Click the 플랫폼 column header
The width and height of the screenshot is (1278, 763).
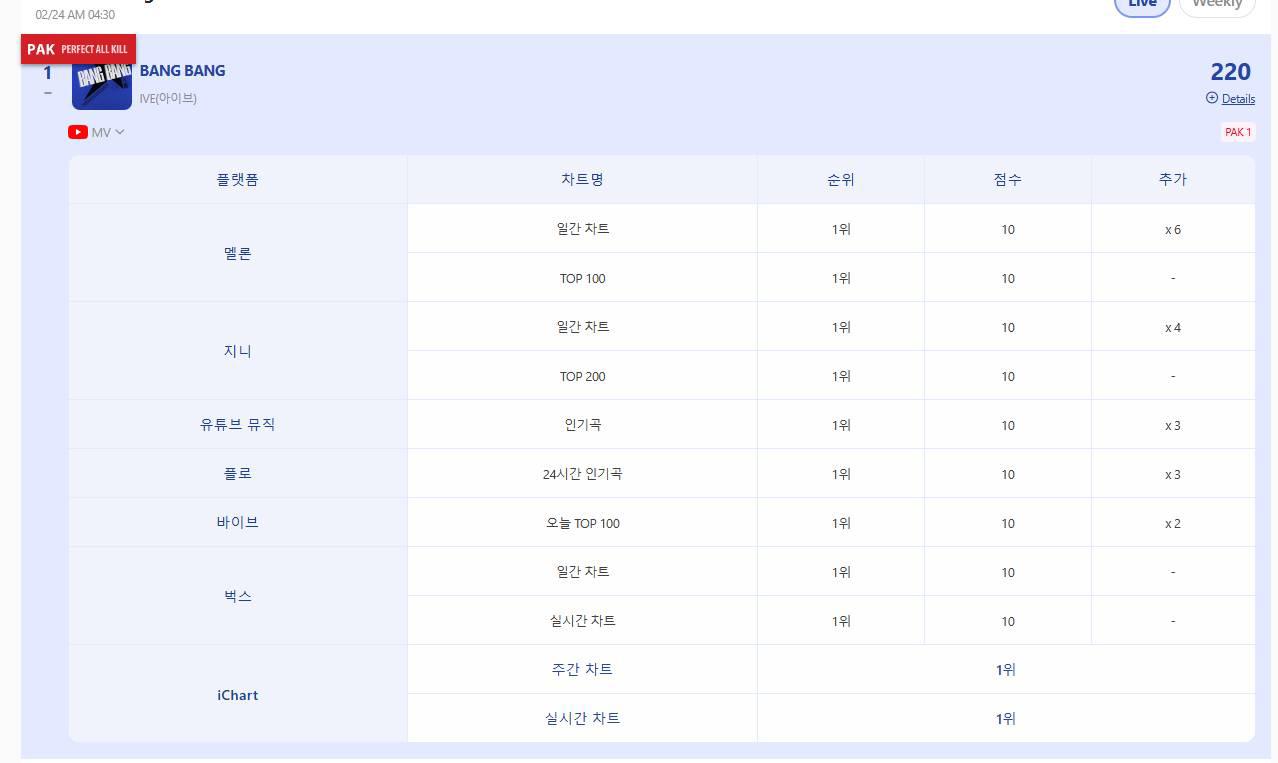point(238,180)
